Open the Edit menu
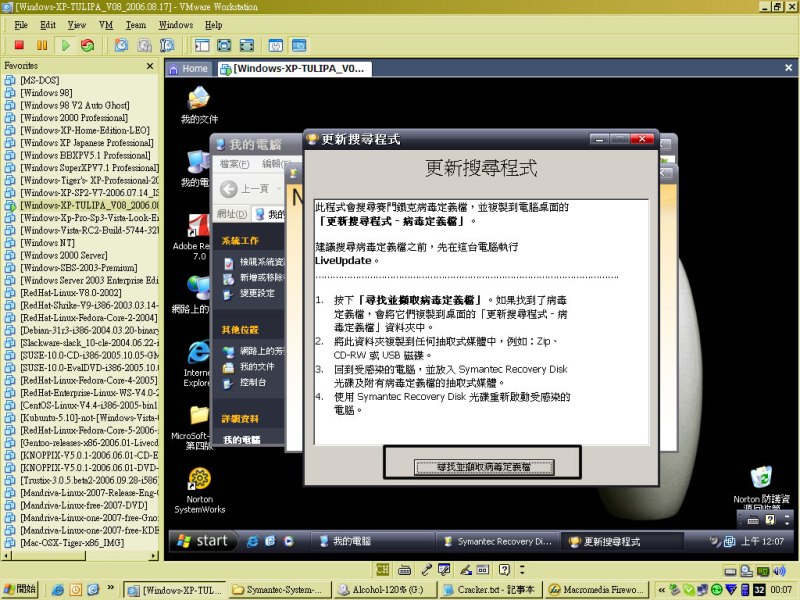 [47, 25]
